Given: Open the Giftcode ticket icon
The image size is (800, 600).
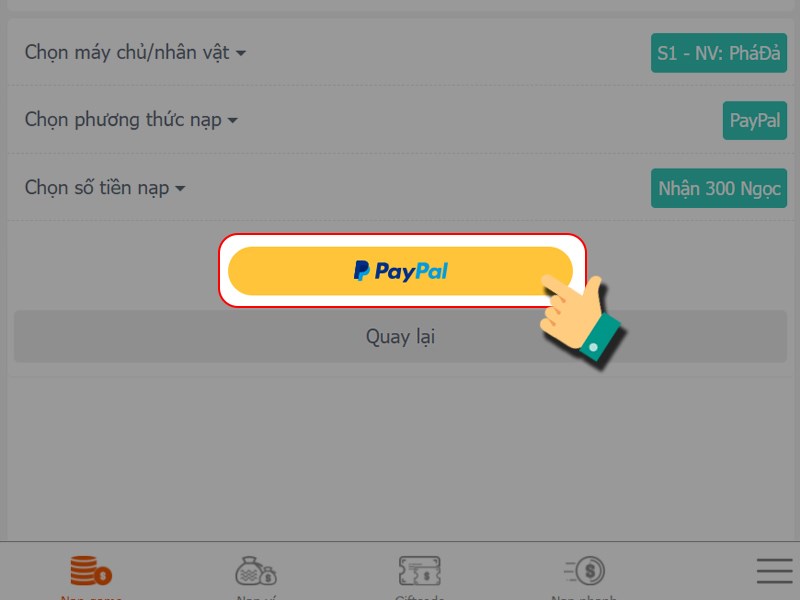Looking at the screenshot, I should (419, 570).
